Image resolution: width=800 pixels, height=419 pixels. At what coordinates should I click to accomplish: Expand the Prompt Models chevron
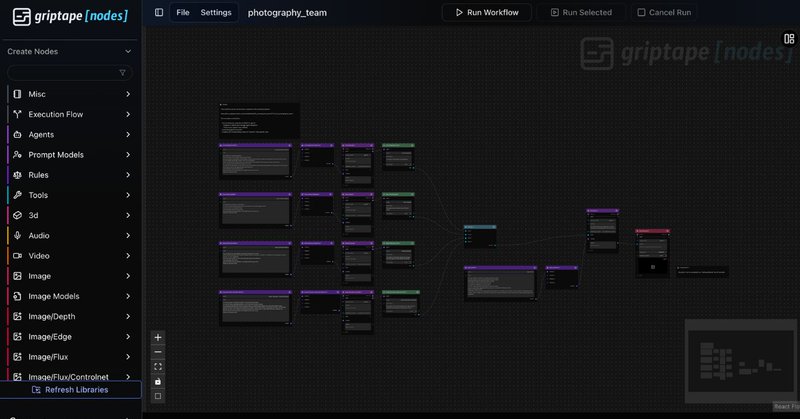pyautogui.click(x=128, y=155)
